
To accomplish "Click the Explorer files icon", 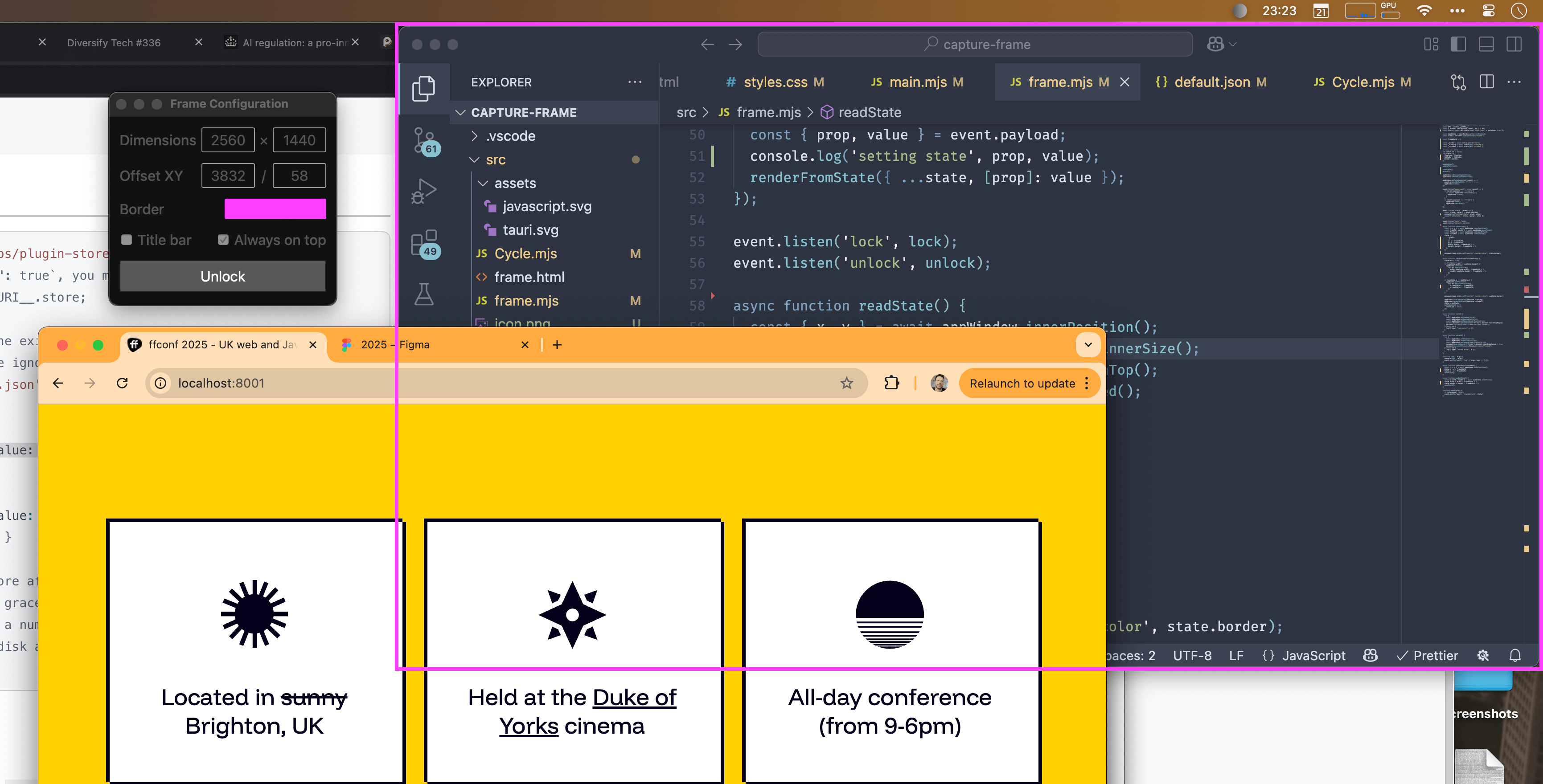I will (x=424, y=88).
